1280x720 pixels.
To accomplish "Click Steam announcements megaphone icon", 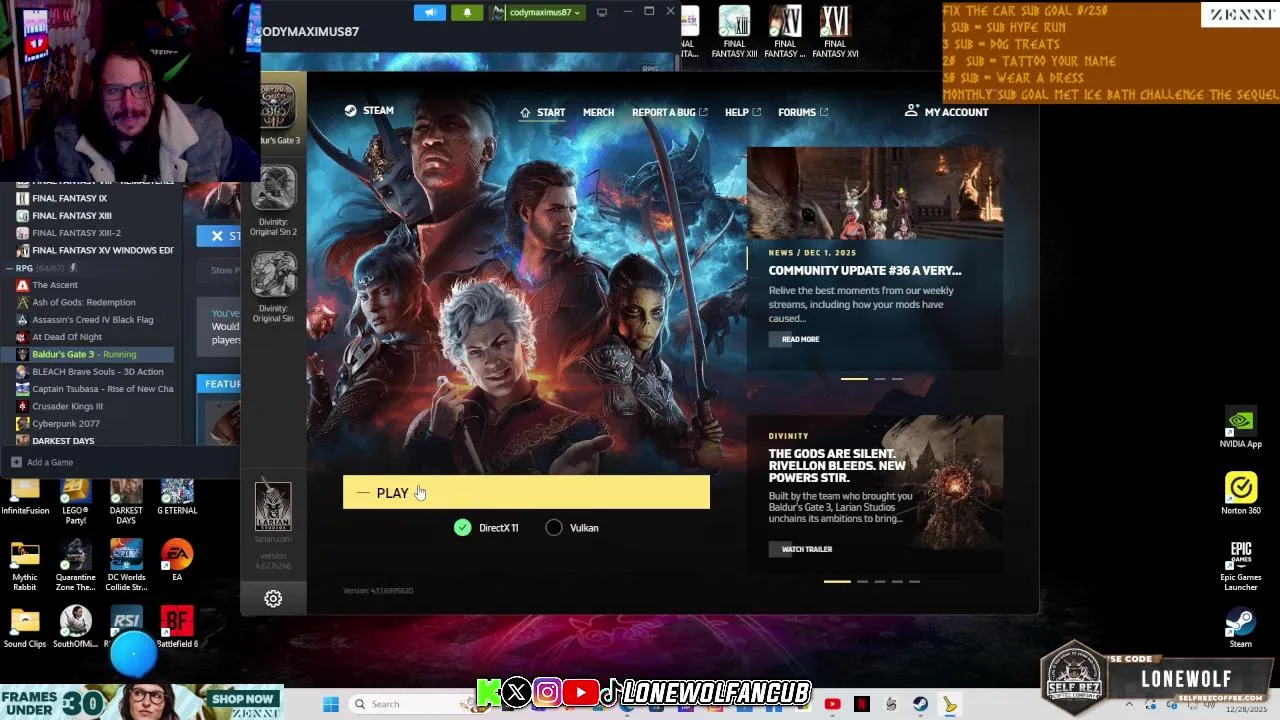I will point(430,12).
